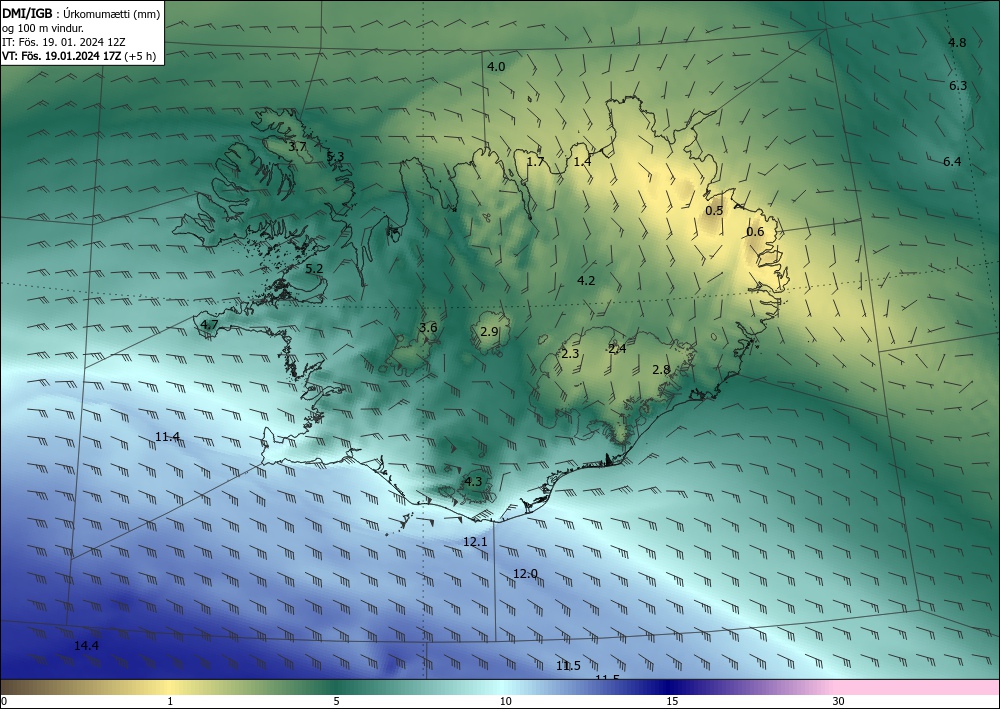Click the colour scale tick label 10
This screenshot has width=1000, height=709.
point(506,702)
